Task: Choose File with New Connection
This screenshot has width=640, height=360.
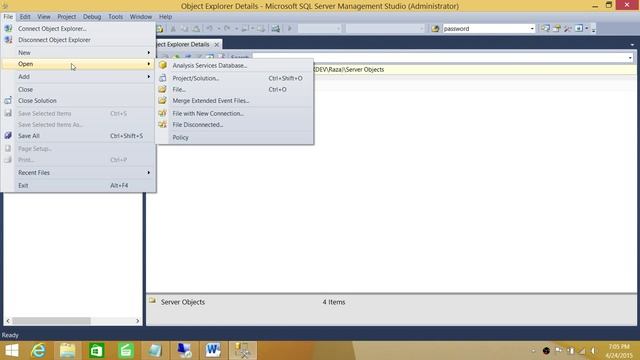Action: (x=235, y=113)
